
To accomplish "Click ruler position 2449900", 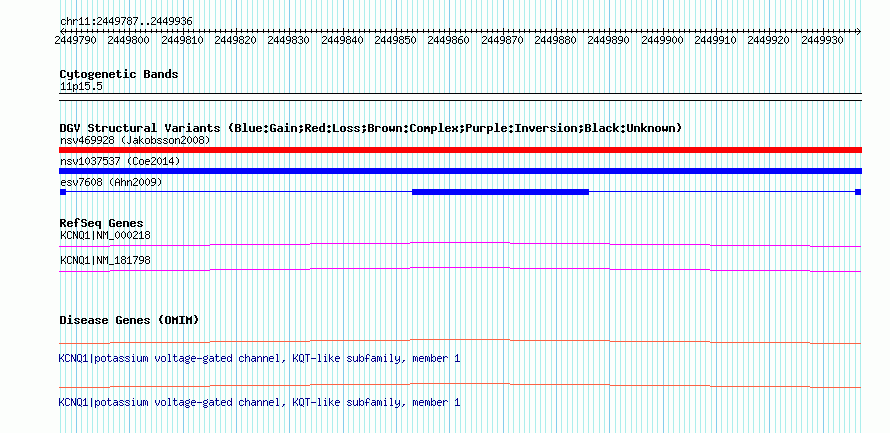I will point(662,40).
